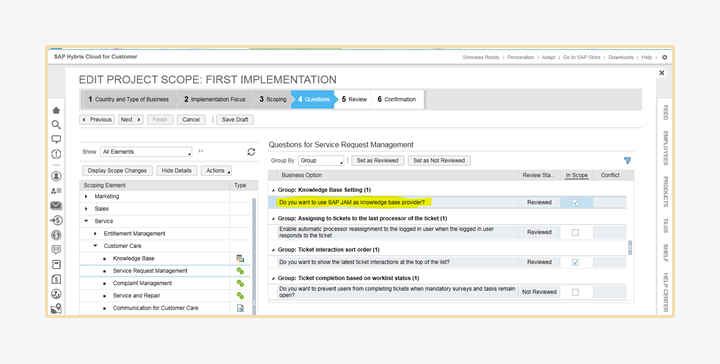The width and height of the screenshot is (720, 364).
Task: Open the Show All Elements dropdown
Action: click(x=146, y=151)
